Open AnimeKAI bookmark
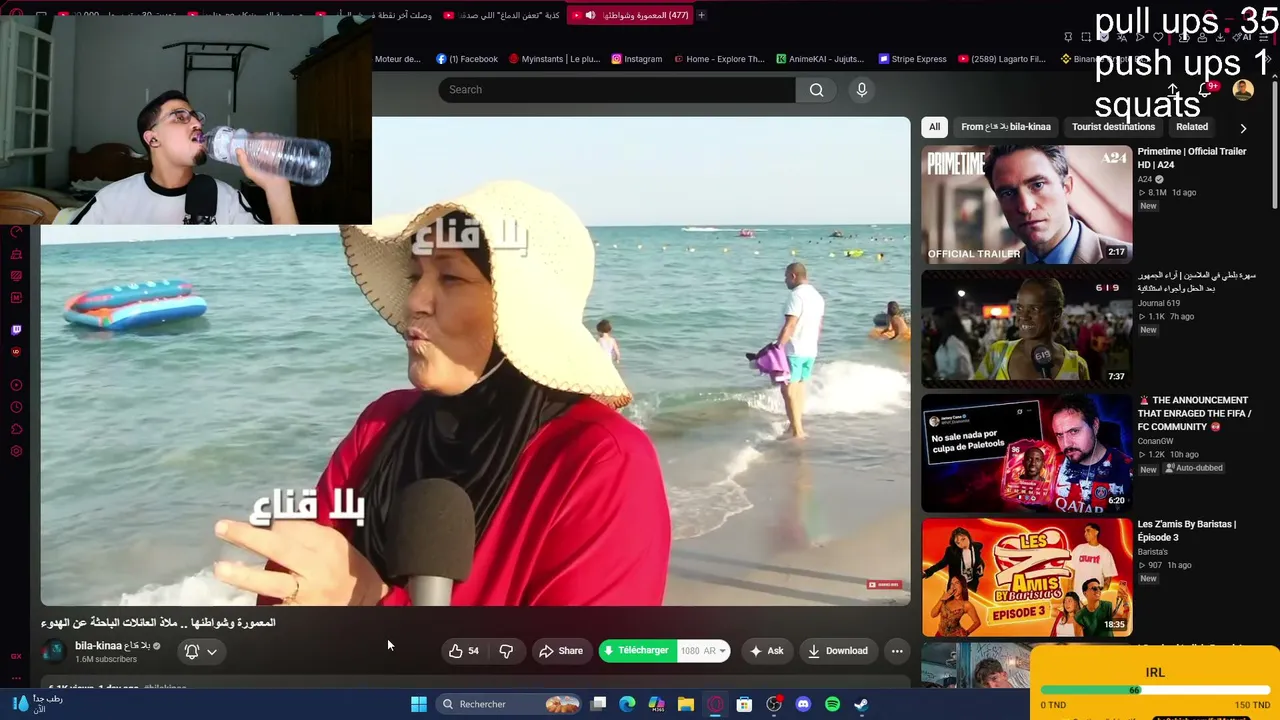The width and height of the screenshot is (1280, 720). point(819,59)
